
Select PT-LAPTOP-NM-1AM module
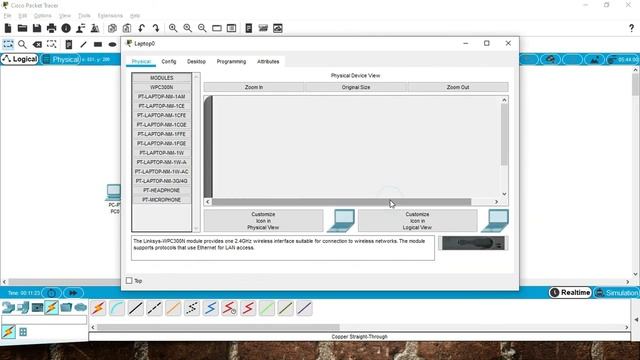162,97
